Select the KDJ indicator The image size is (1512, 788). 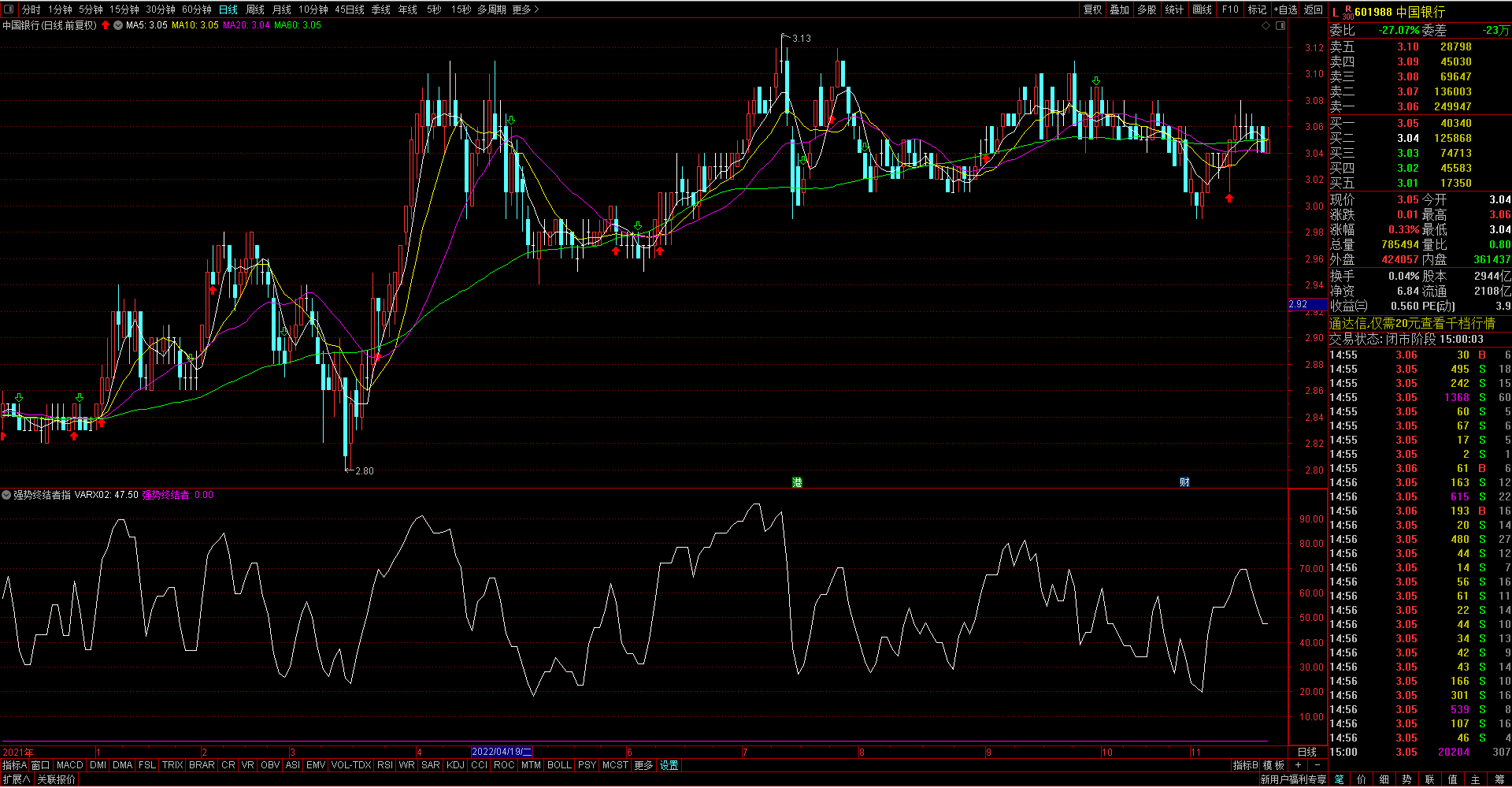[455, 765]
